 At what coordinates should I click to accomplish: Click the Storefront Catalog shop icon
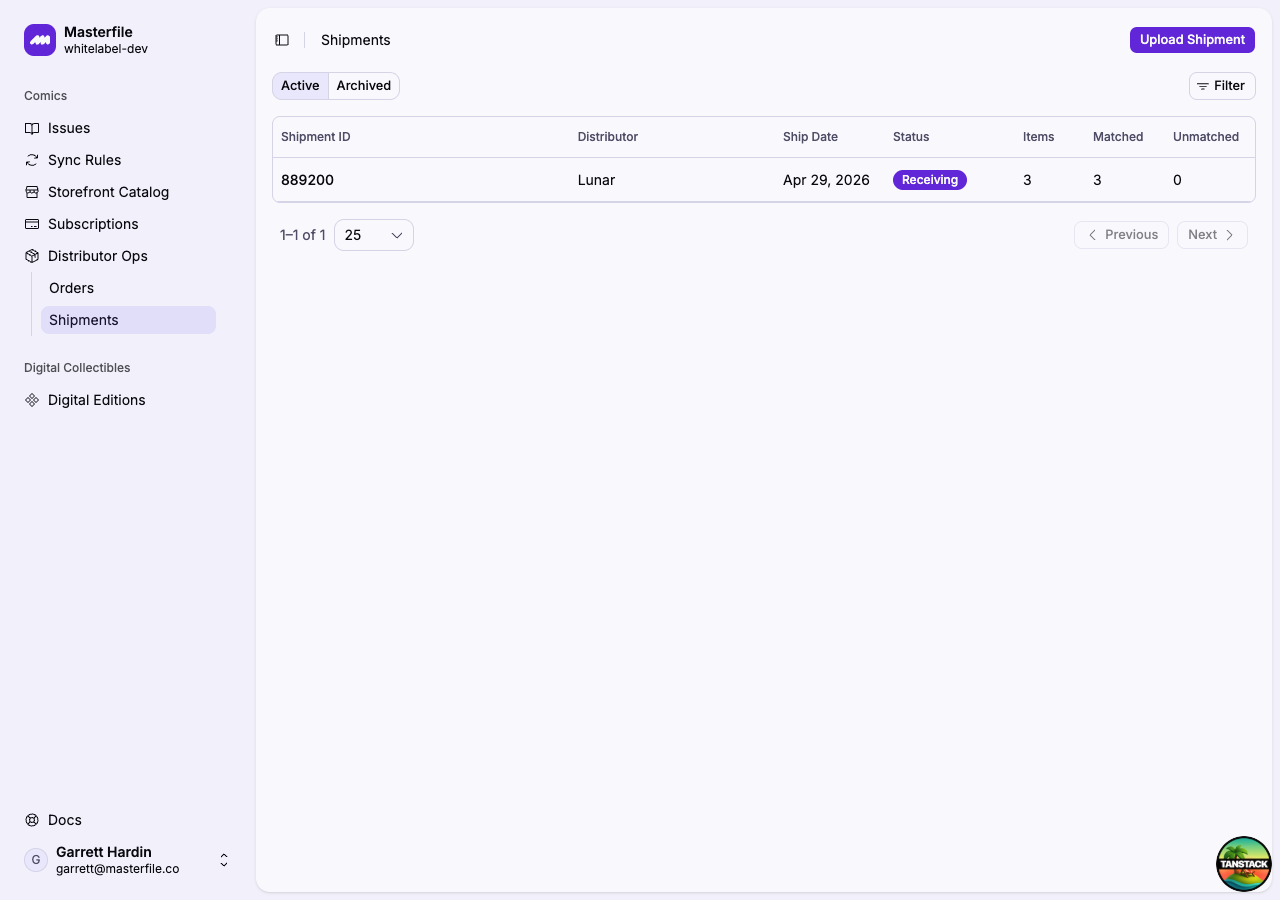[x=32, y=192]
